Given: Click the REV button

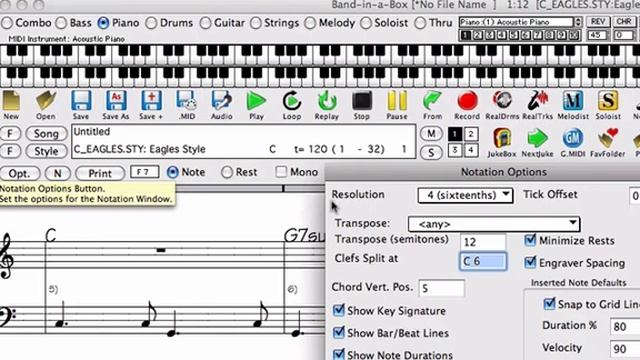Looking at the screenshot, I should click(598, 22).
